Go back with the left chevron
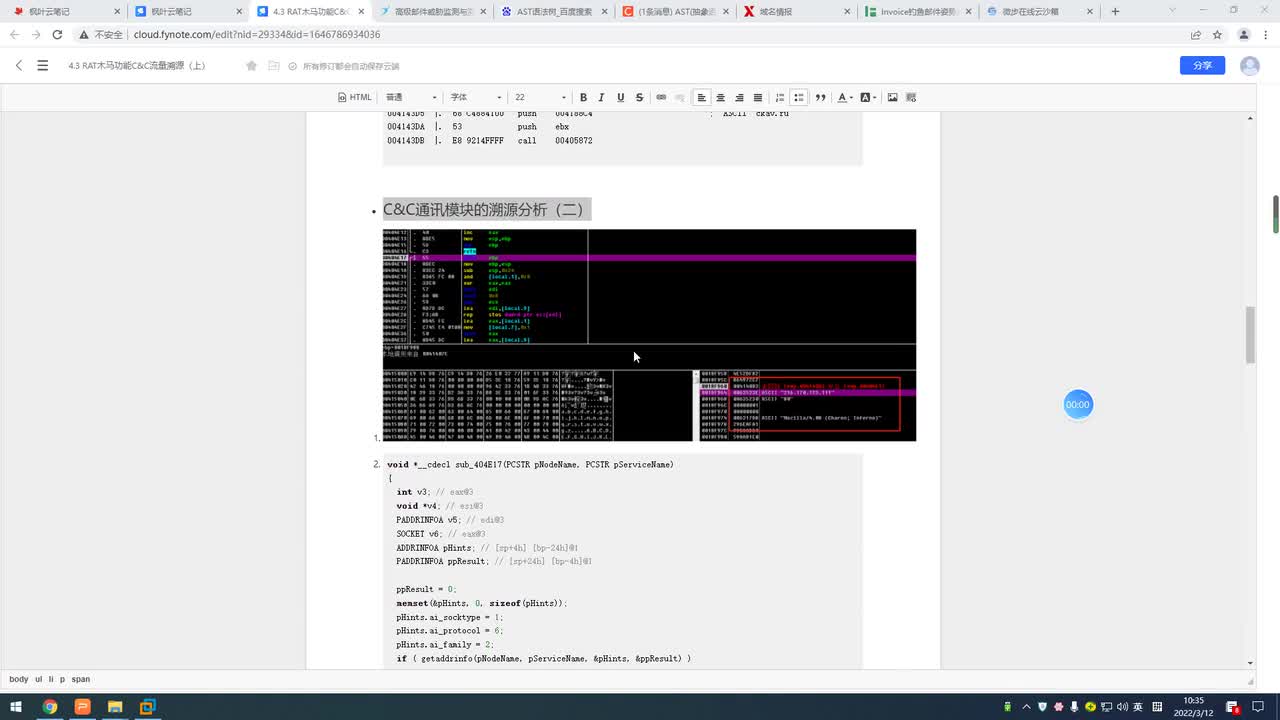The image size is (1280, 720). coord(18,65)
